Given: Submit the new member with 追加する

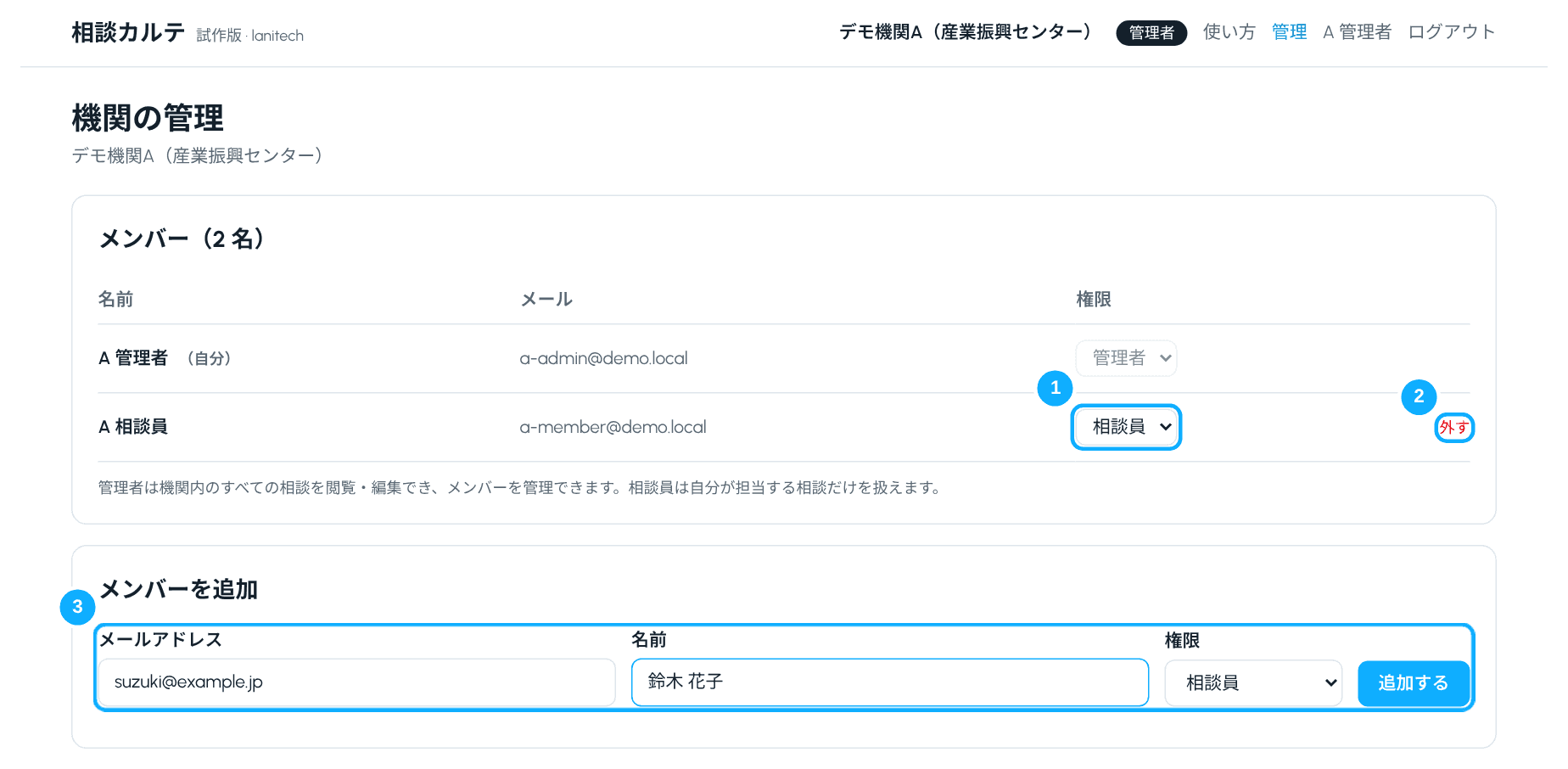Looking at the screenshot, I should 1413,683.
